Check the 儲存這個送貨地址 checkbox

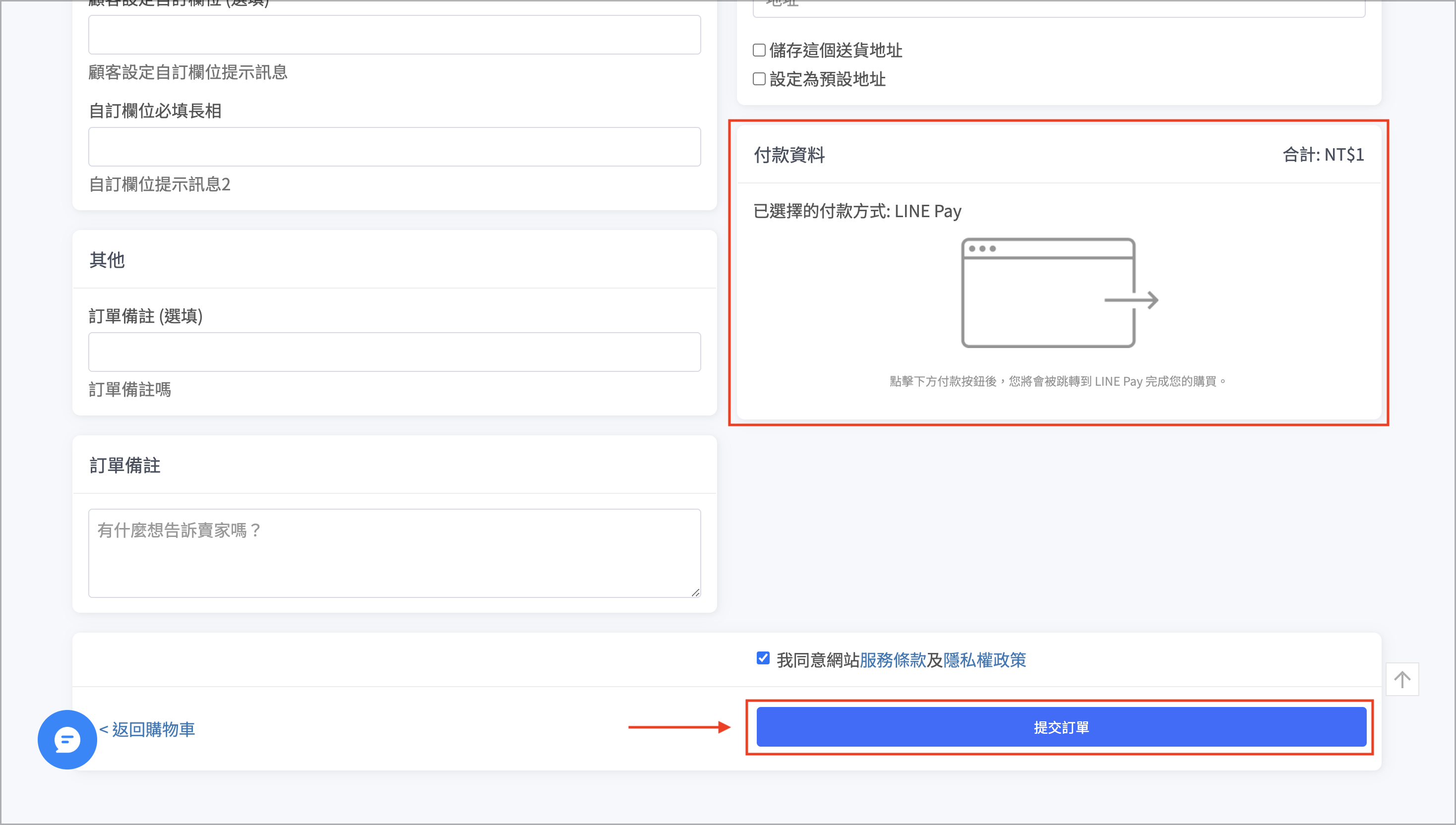(759, 50)
